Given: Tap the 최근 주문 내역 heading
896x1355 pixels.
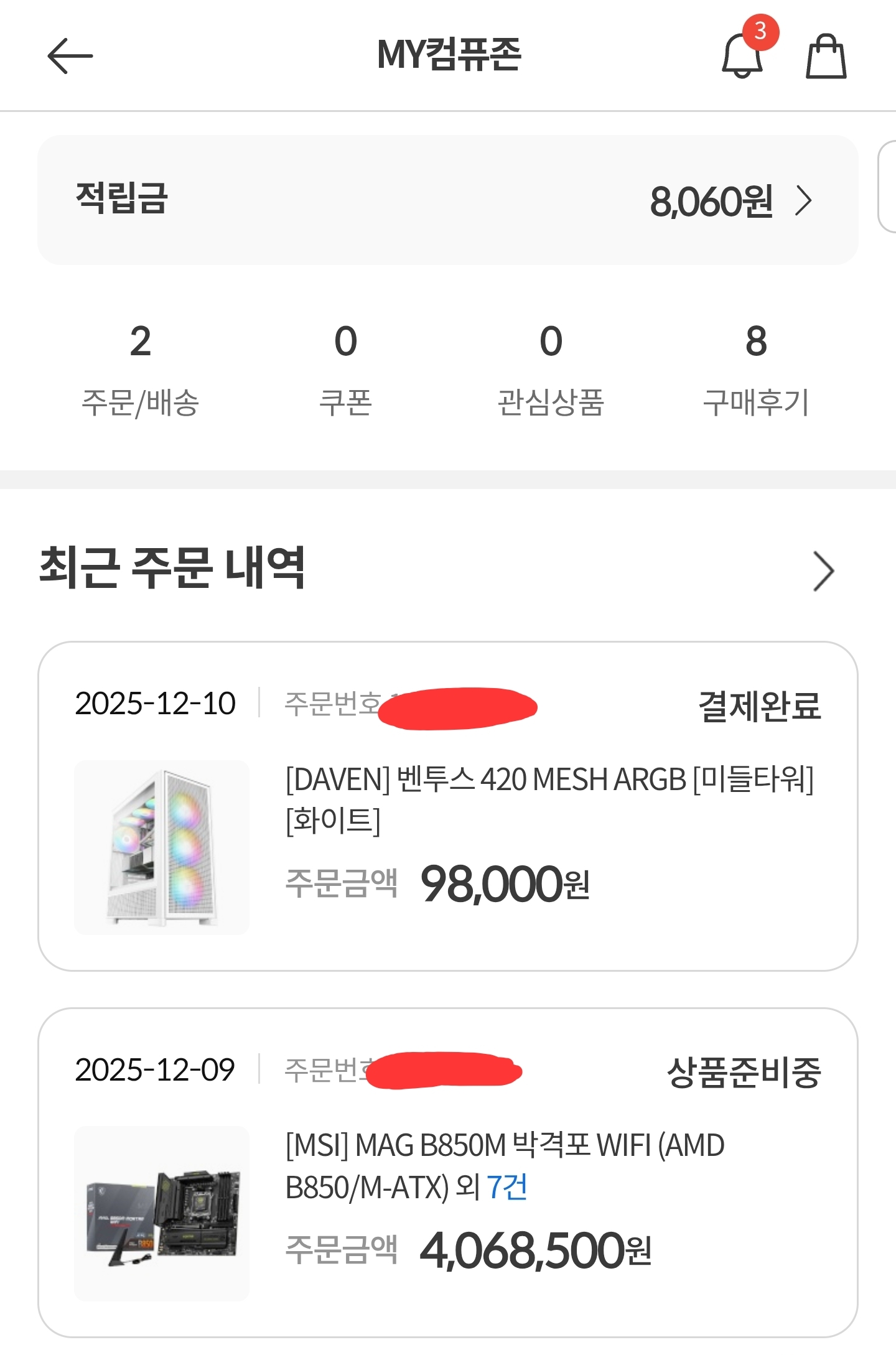Looking at the screenshot, I should (172, 567).
